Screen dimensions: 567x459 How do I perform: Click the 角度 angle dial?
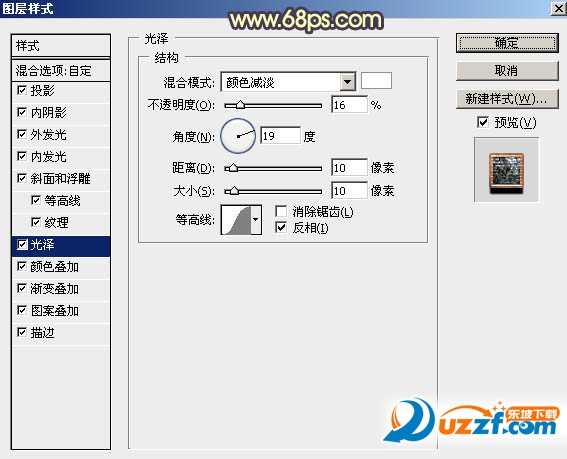click(x=238, y=136)
